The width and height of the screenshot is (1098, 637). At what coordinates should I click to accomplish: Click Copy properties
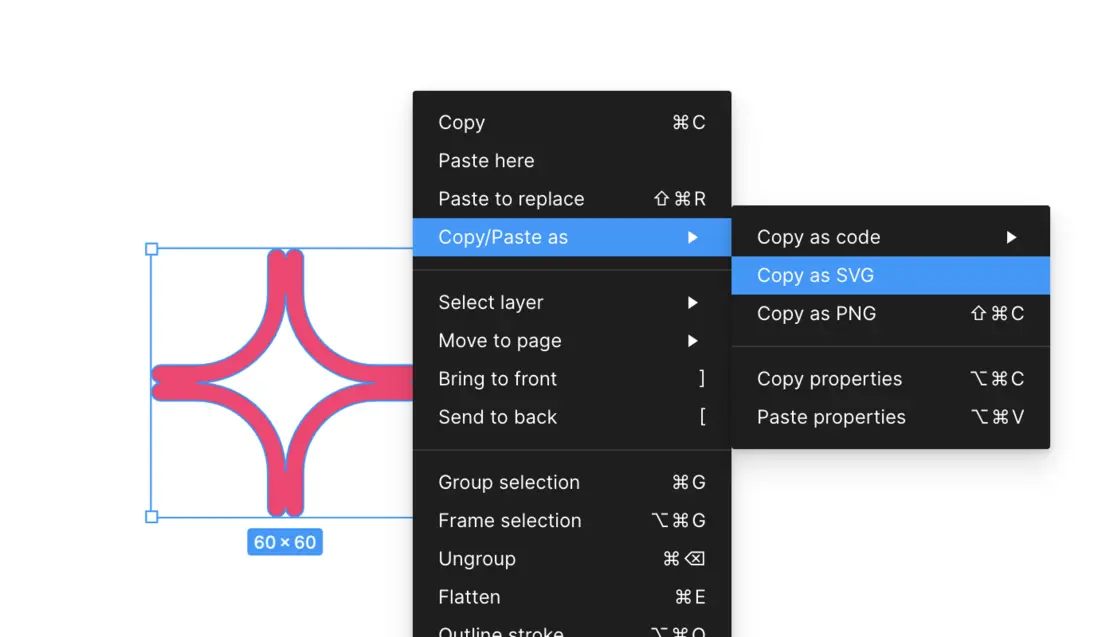829,379
